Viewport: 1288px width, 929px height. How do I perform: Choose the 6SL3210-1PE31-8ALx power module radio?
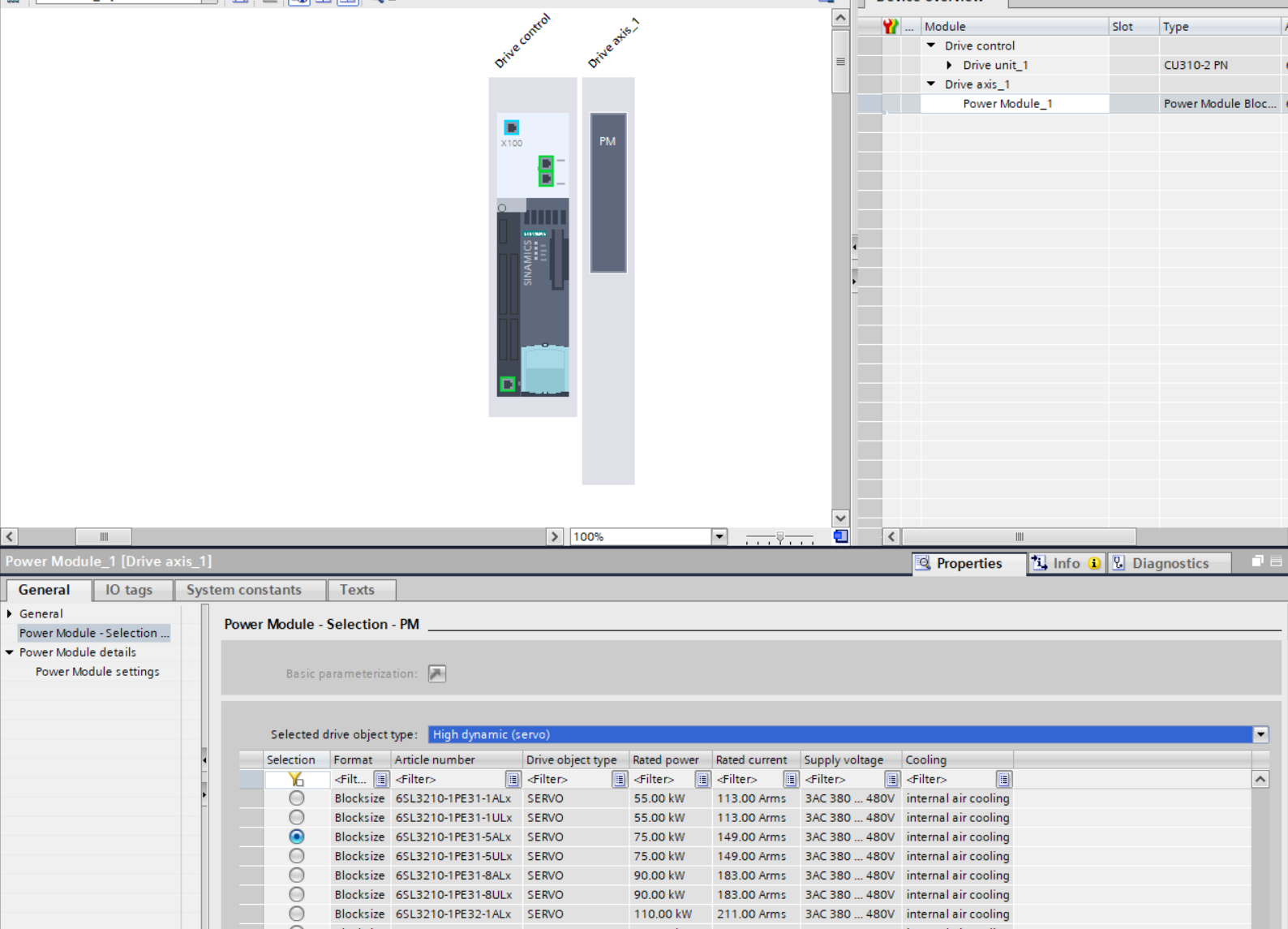click(297, 875)
